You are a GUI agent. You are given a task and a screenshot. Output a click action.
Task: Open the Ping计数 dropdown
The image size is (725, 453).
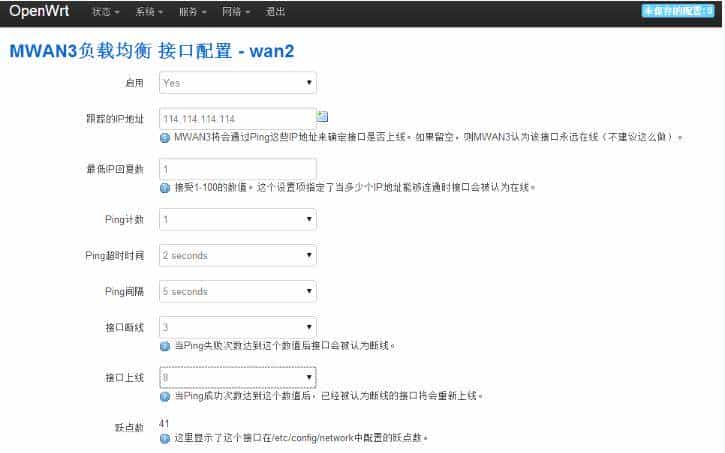pos(238,219)
